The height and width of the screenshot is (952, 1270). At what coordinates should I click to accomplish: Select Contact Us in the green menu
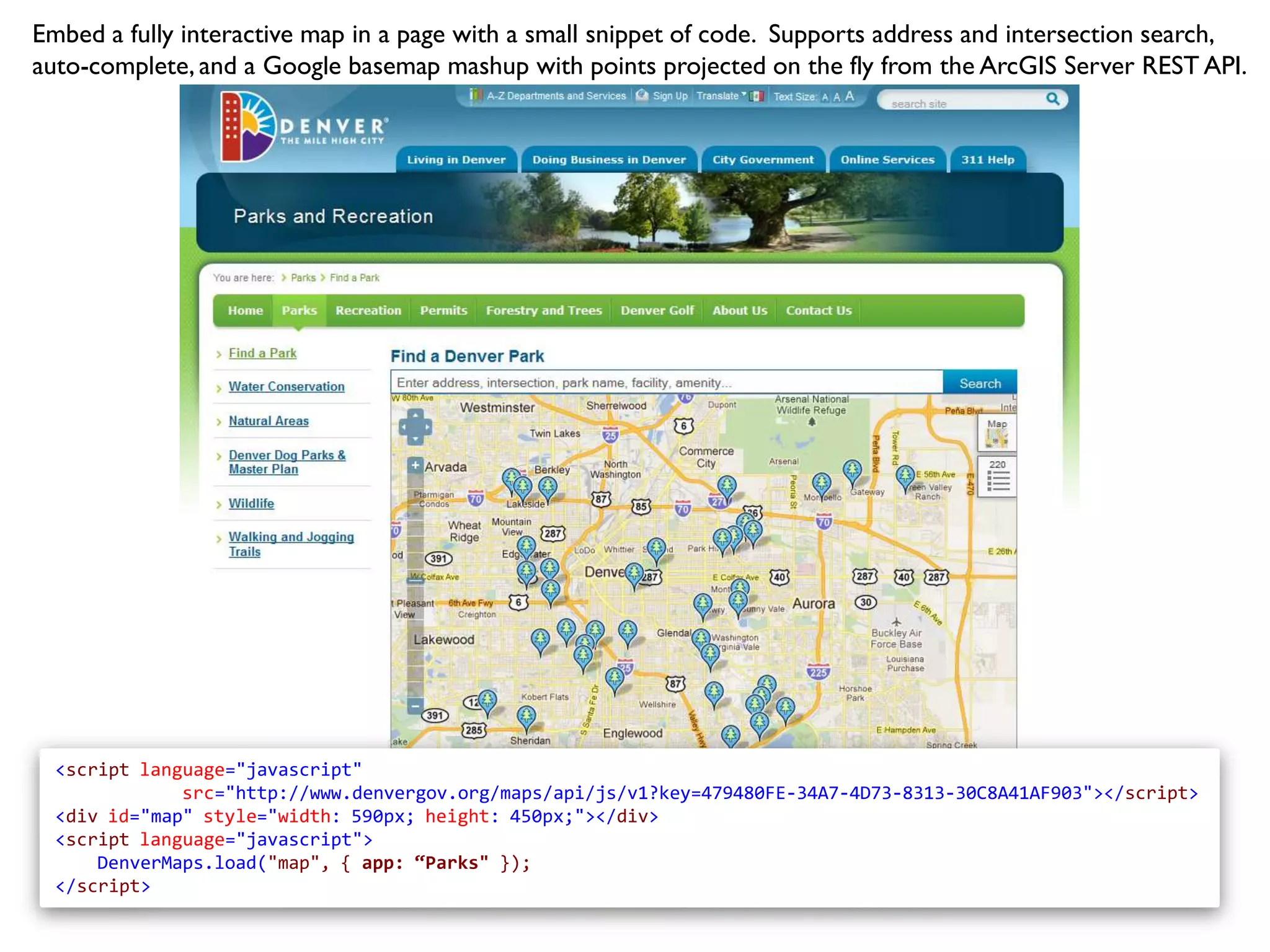[x=819, y=311]
